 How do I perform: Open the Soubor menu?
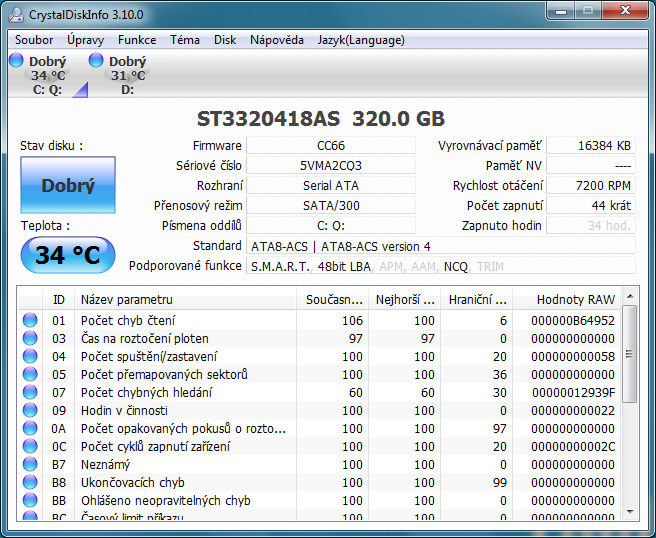coord(34,40)
